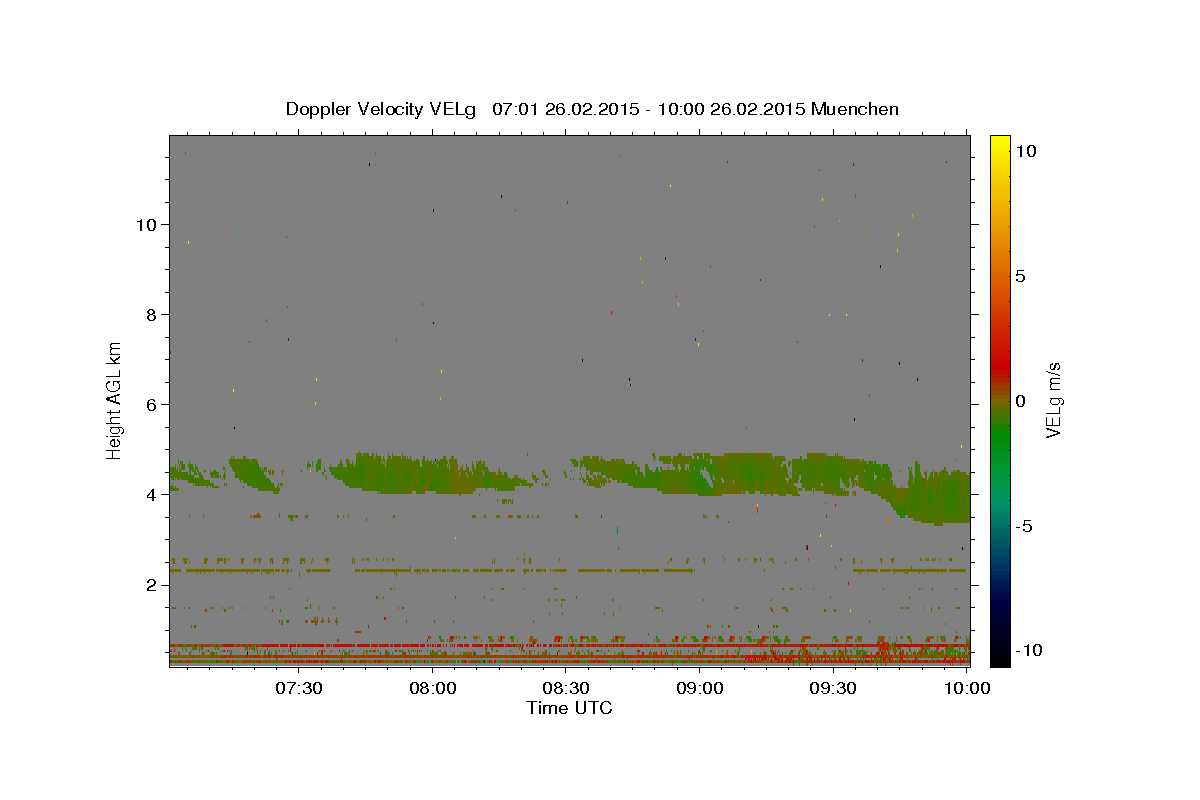Click the red horizontal band near the ground
Viewport: 1200px width, 800px height.
click(569, 645)
